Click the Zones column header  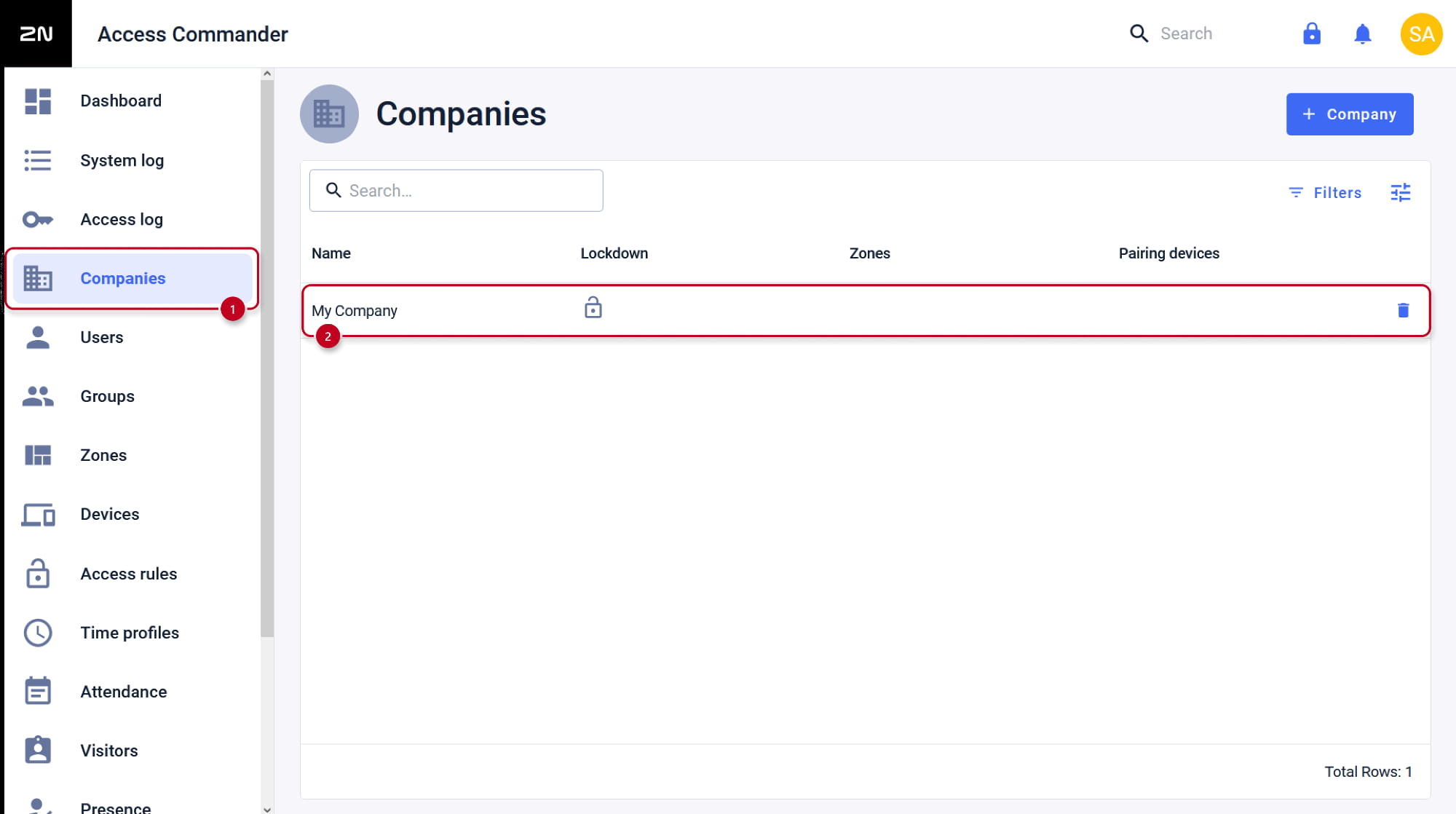tap(870, 253)
